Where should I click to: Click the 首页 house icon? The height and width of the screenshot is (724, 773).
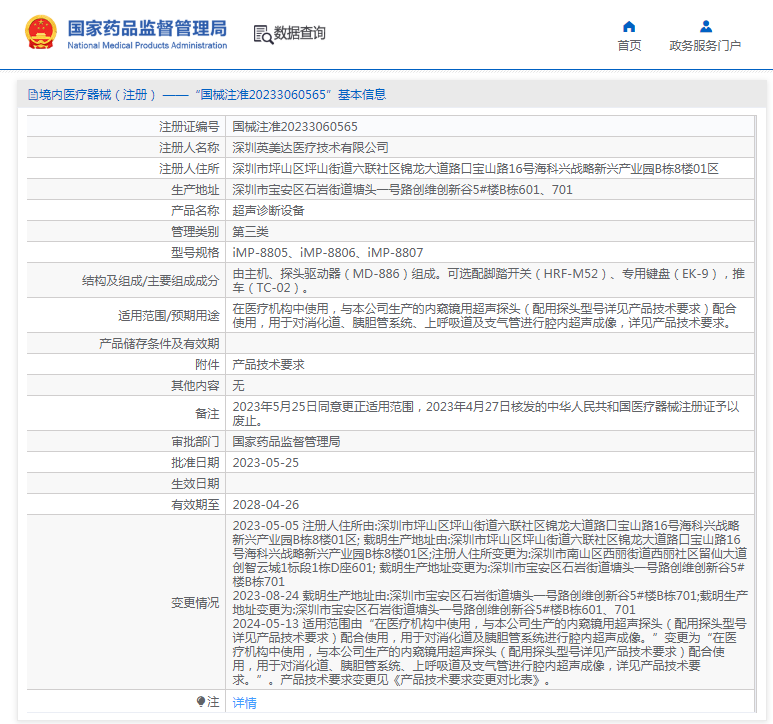click(x=629, y=26)
